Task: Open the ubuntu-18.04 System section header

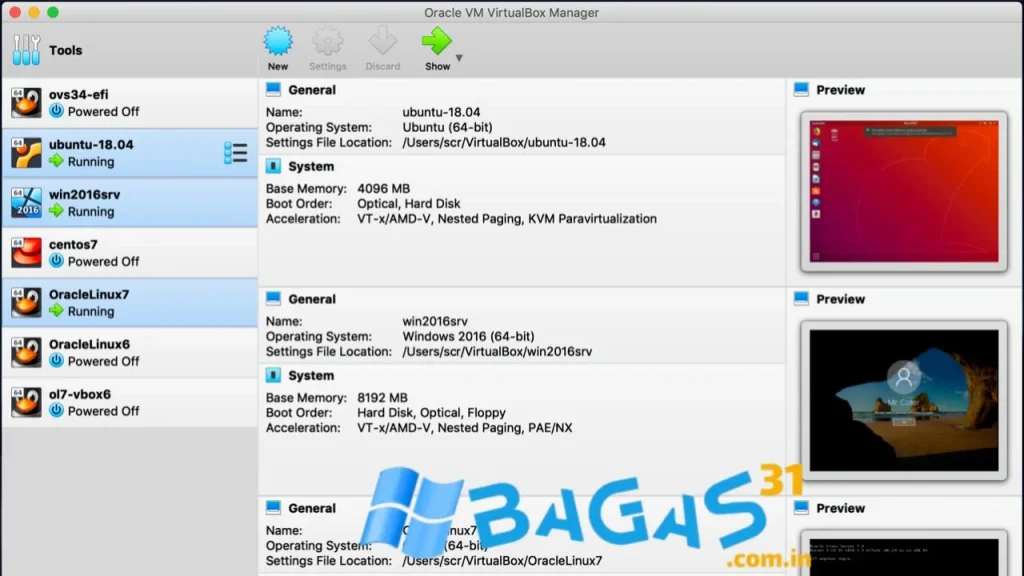Action: coord(310,167)
